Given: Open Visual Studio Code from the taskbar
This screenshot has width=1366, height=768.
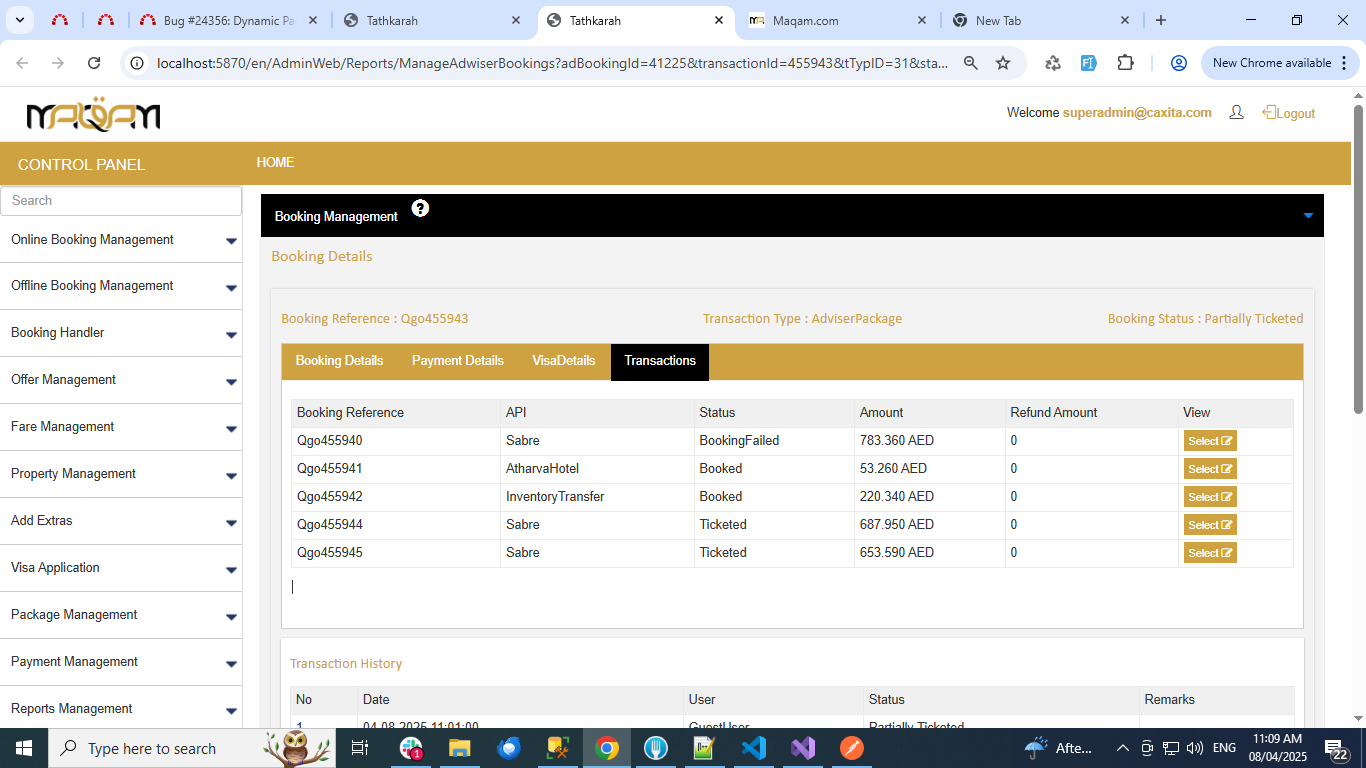Looking at the screenshot, I should pyautogui.click(x=754, y=748).
